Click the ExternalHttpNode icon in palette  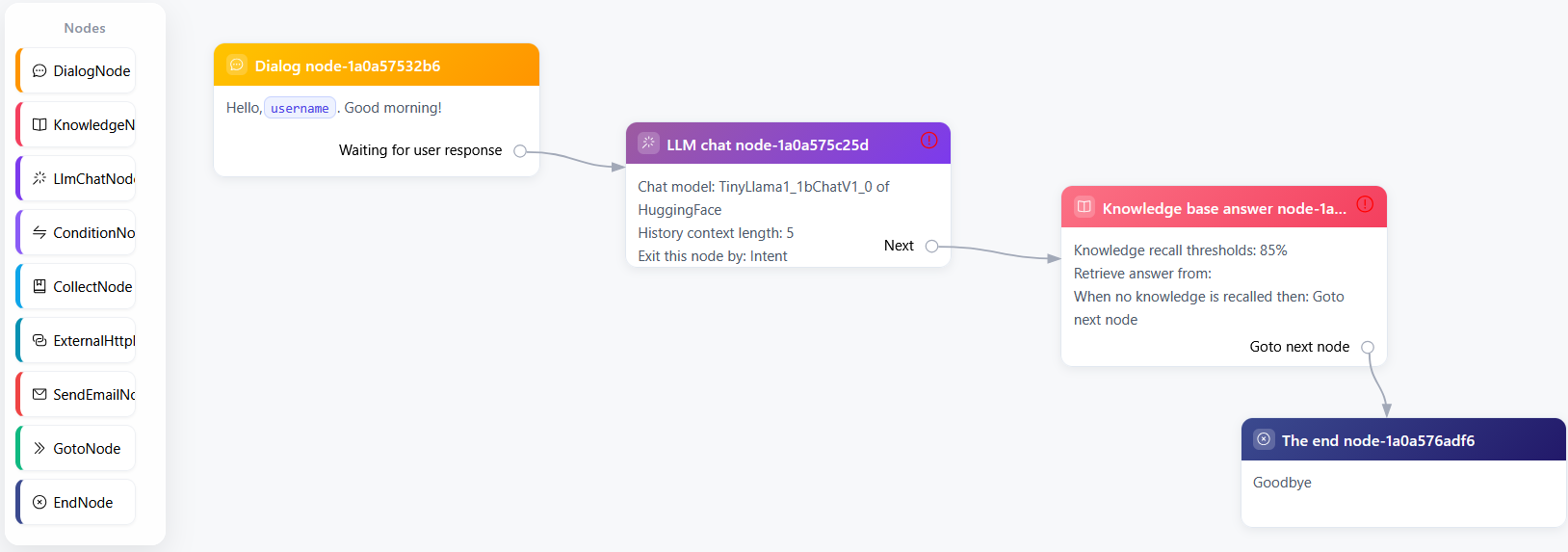point(39,341)
